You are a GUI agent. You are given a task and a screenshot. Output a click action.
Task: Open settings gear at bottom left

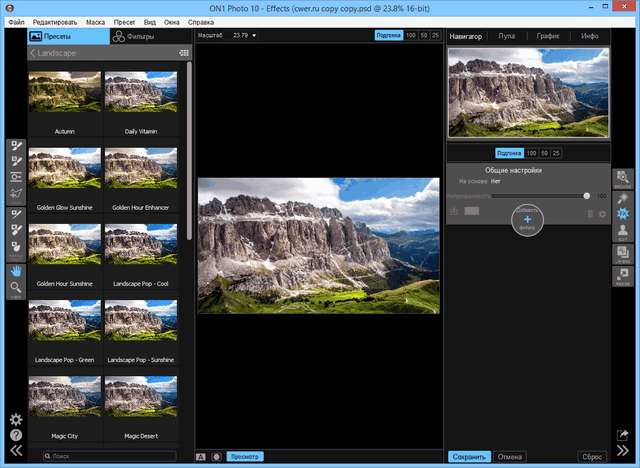(16, 420)
